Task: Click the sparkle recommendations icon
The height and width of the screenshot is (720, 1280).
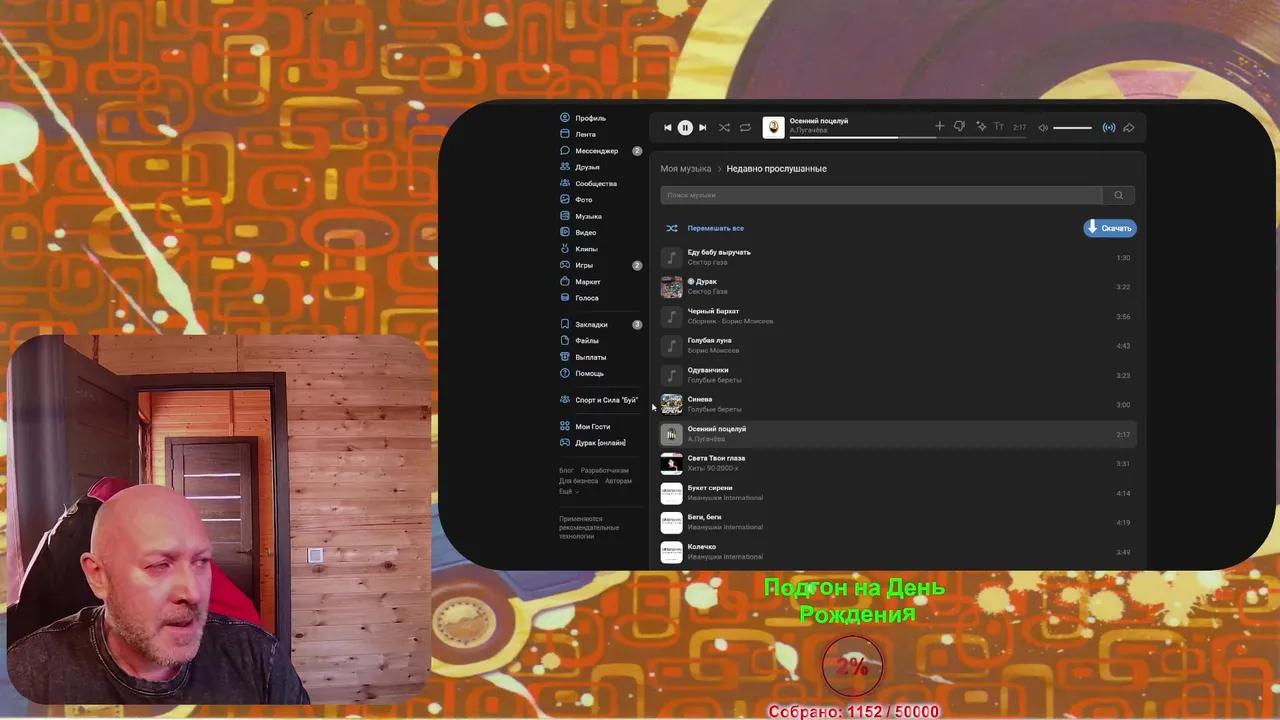Action: tap(981, 127)
